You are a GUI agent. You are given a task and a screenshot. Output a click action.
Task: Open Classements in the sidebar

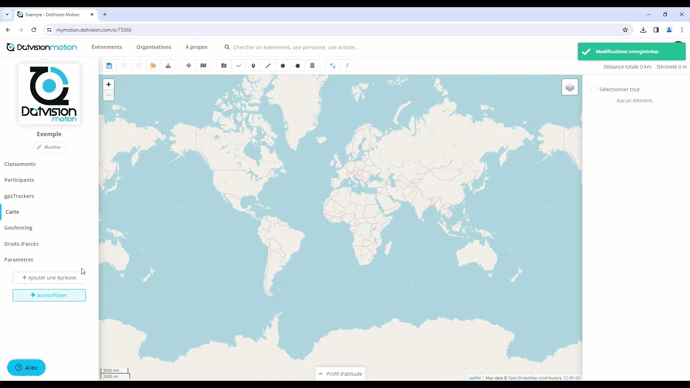(20, 164)
